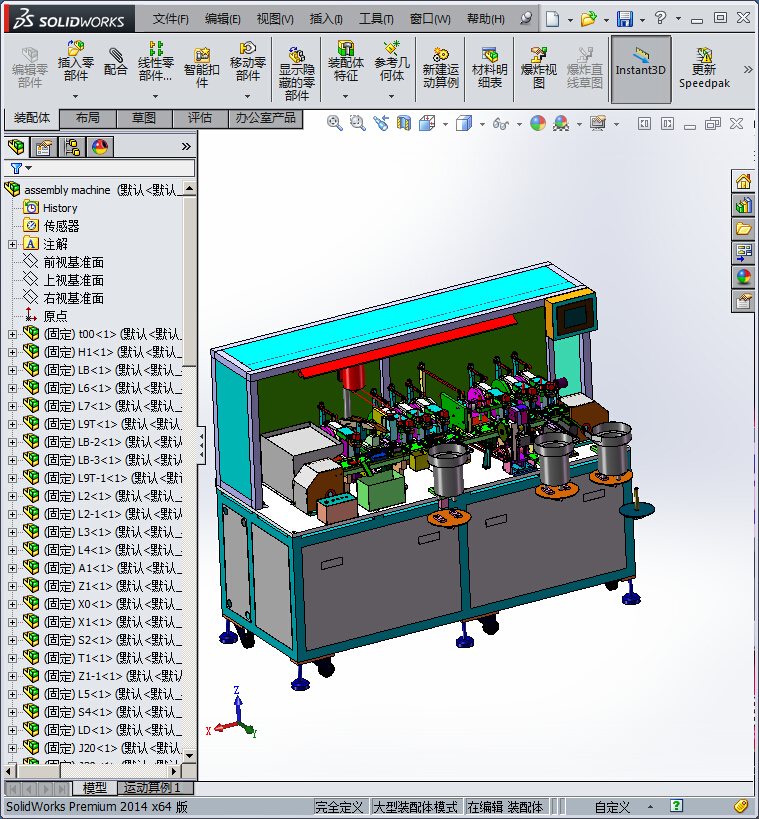Open the PropertyManager tab icon
The image size is (759, 819).
[44, 147]
